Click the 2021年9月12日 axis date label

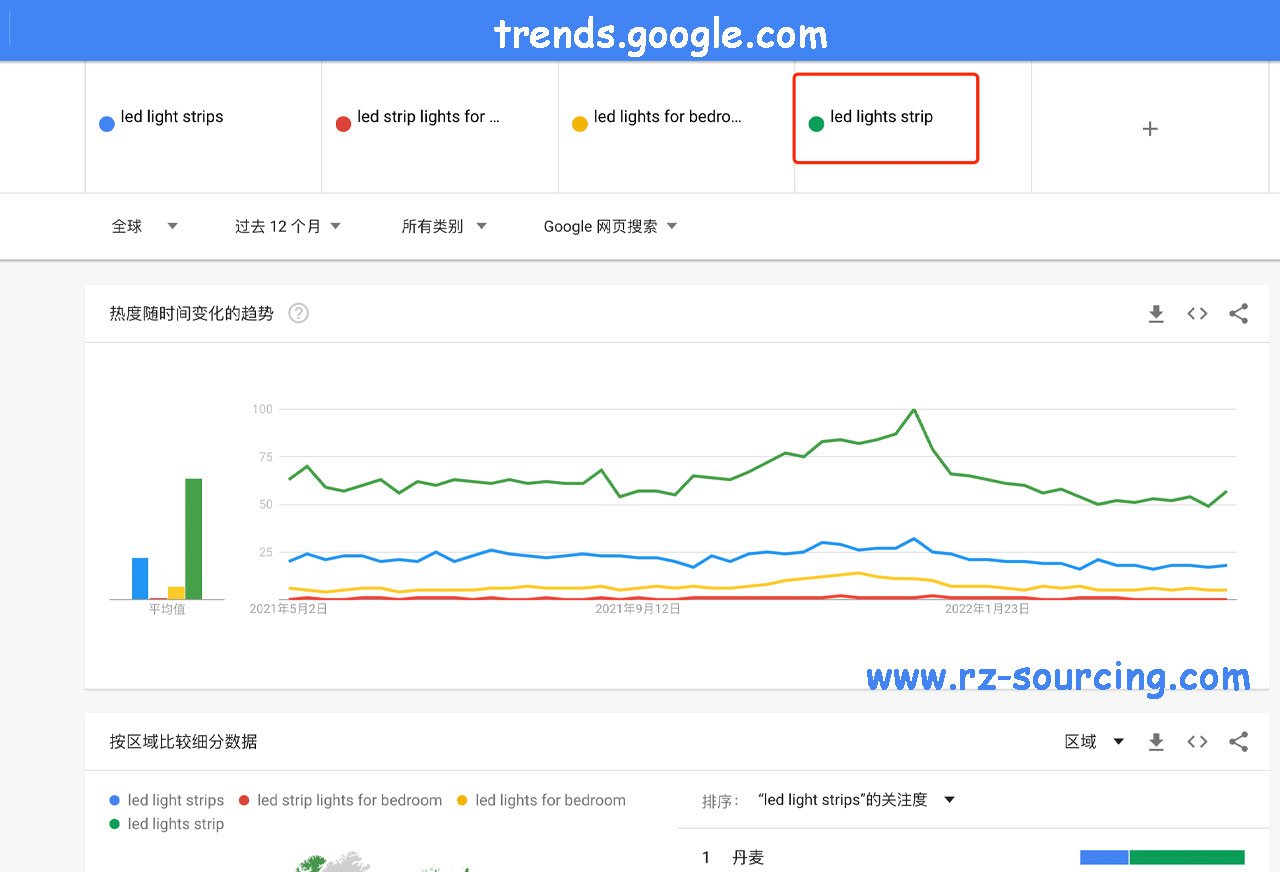638,608
